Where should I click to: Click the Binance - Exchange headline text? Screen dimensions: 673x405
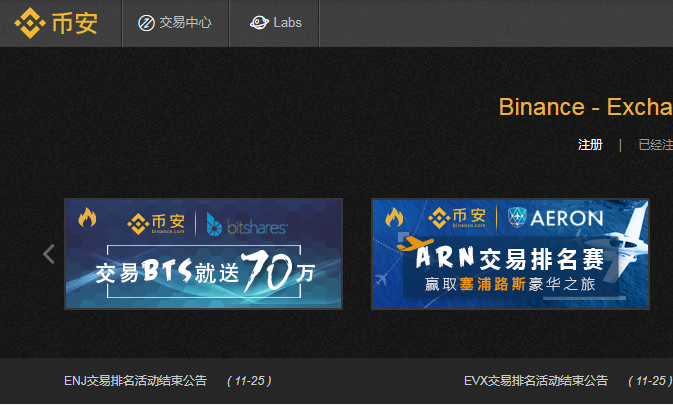tap(585, 107)
